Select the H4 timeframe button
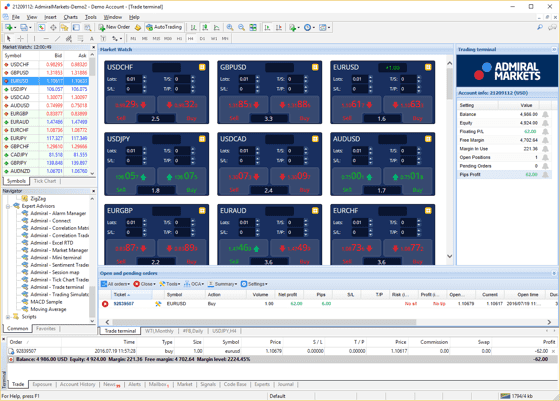The image size is (560, 401). (191, 39)
